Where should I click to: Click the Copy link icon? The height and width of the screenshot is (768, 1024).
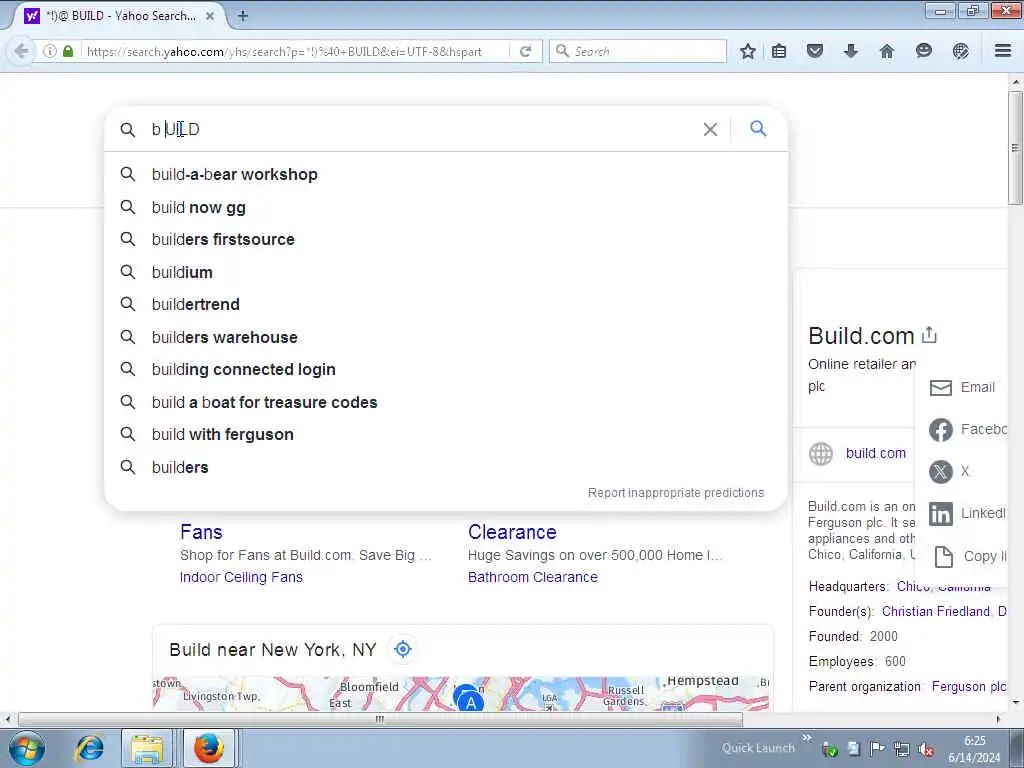944,556
